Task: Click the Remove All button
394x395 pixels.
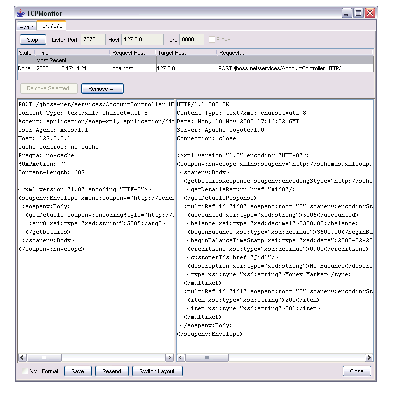Action: pos(102,89)
